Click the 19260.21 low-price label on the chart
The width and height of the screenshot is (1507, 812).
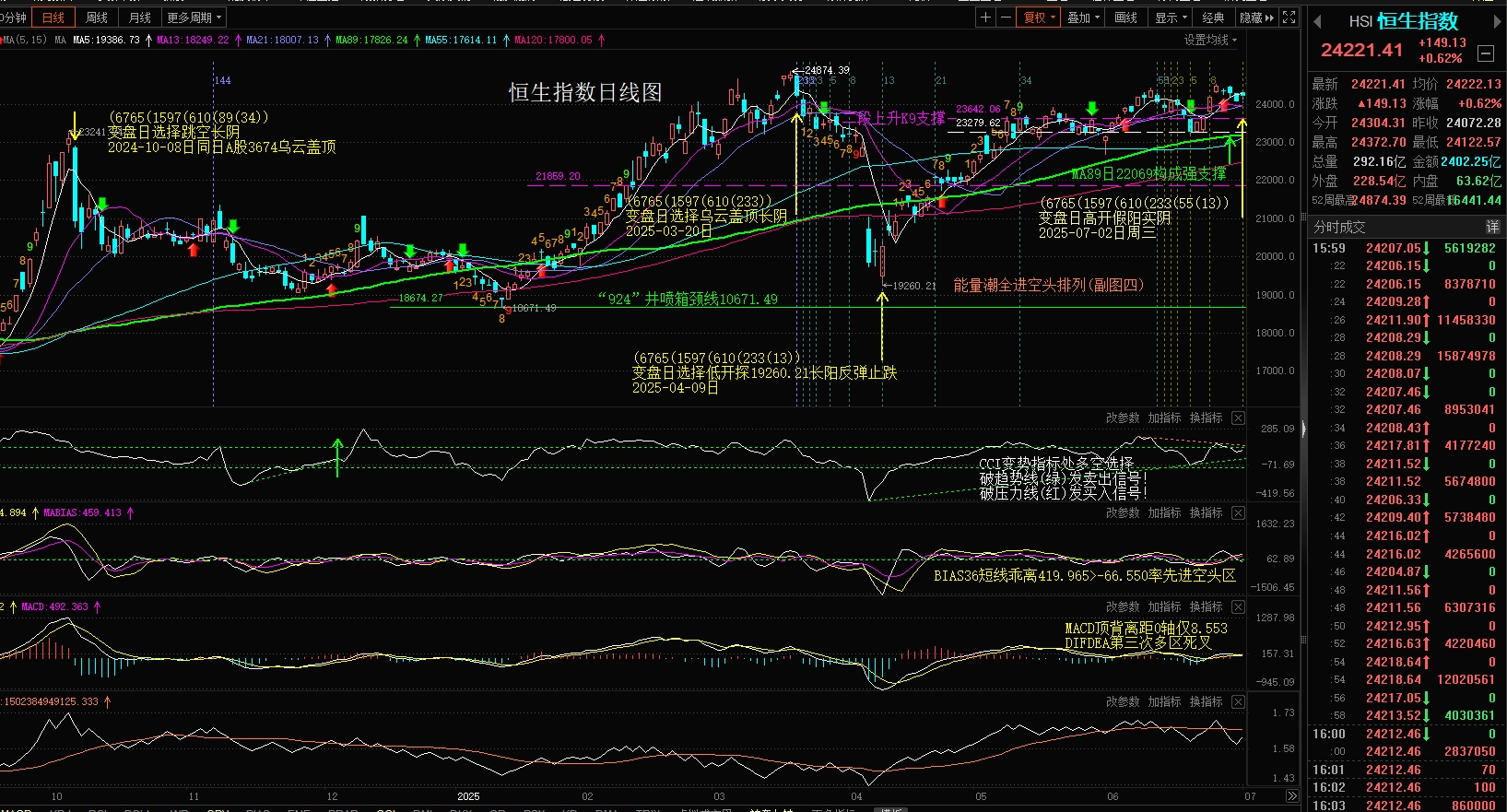pyautogui.click(x=913, y=286)
